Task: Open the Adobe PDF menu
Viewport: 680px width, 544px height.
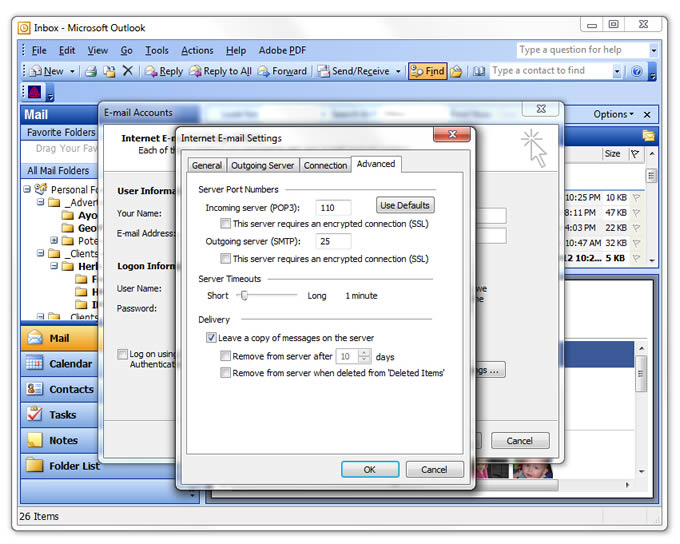Action: point(282,51)
